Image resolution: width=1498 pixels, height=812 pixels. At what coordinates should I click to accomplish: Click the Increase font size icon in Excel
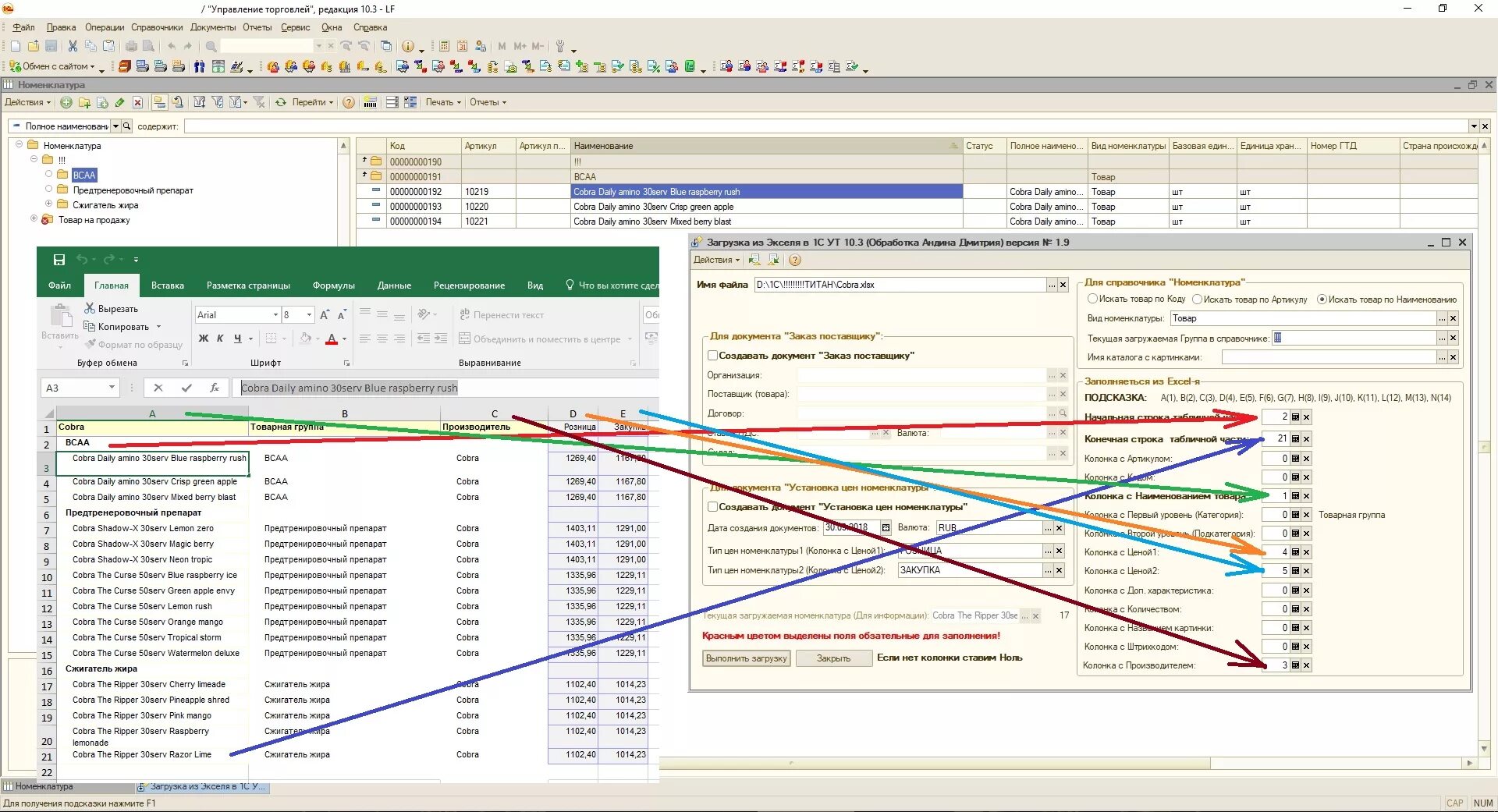pos(325,315)
